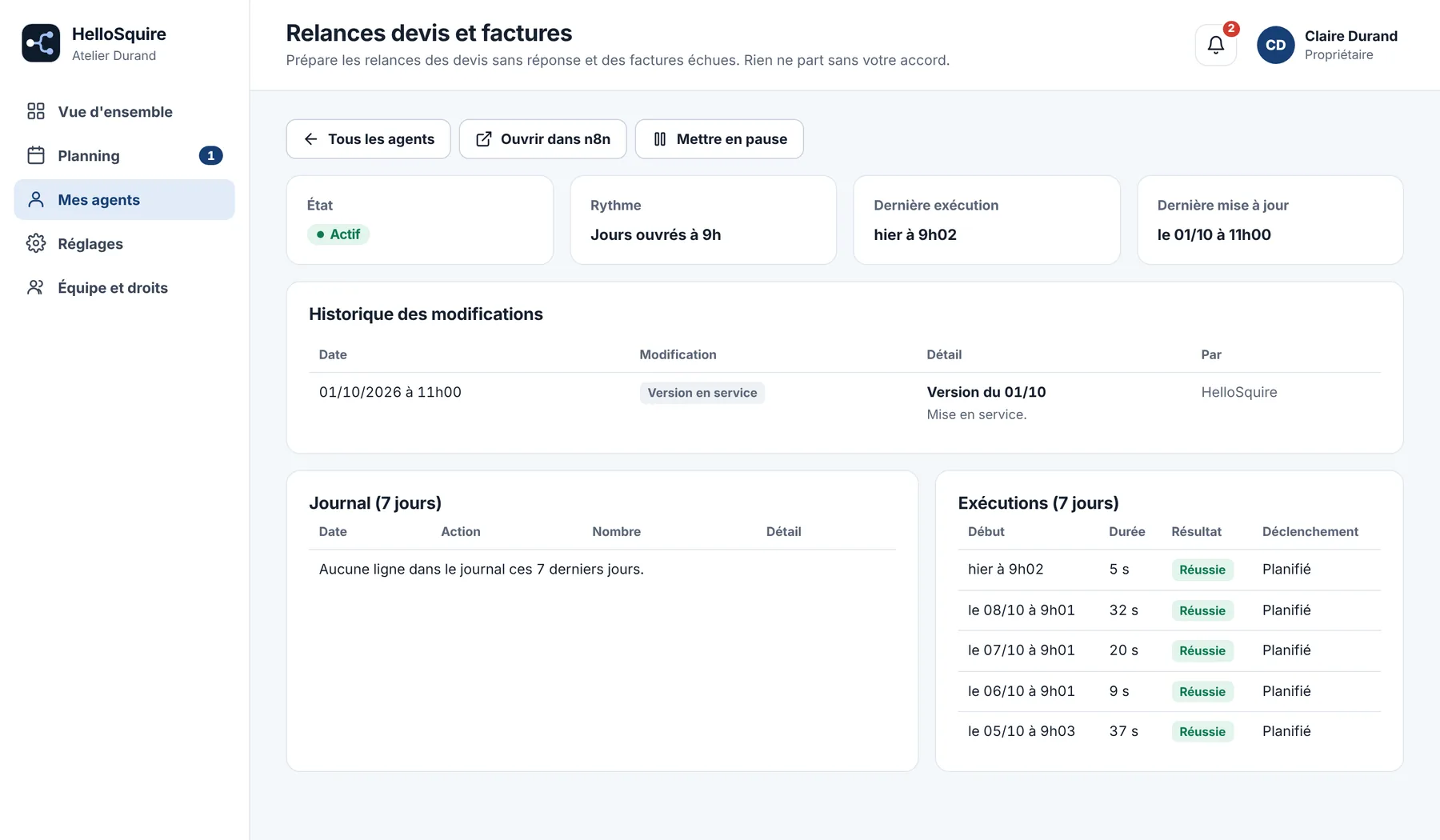Click Jours ouvrés à 9h rhythm value
Image resolution: width=1440 pixels, height=840 pixels.
coord(656,234)
